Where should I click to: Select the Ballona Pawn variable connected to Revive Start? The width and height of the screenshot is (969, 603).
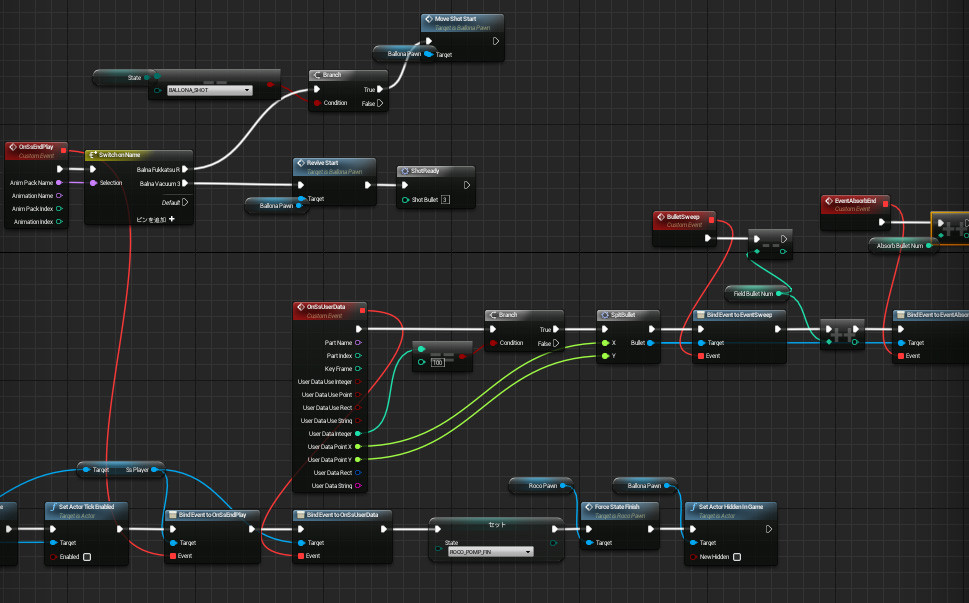pos(276,205)
